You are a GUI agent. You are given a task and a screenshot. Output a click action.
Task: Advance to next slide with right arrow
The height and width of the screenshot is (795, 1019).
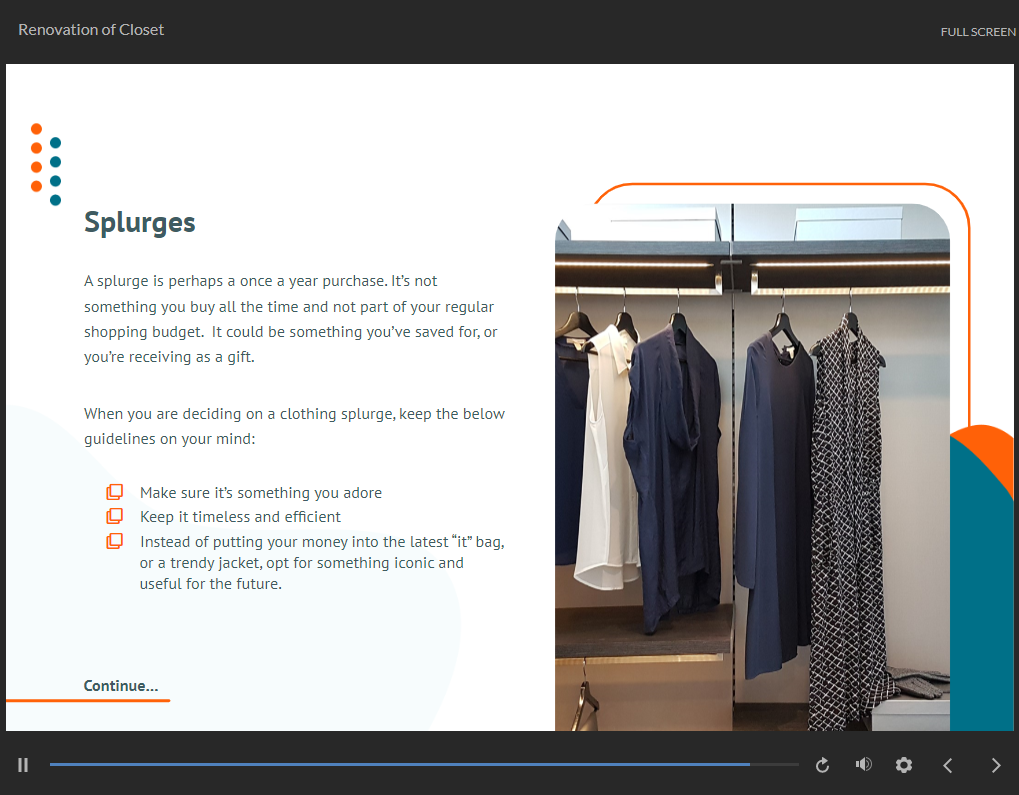coord(995,765)
